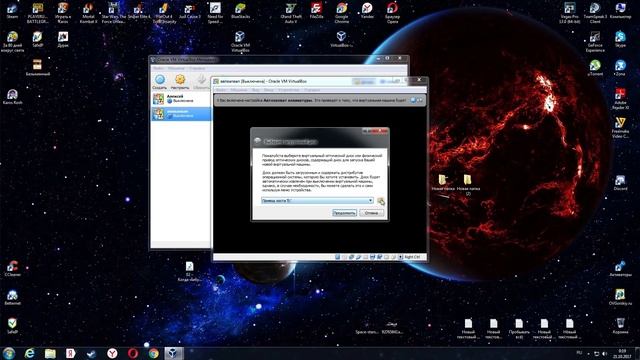Open the optical drive selection dropdown

point(317,200)
